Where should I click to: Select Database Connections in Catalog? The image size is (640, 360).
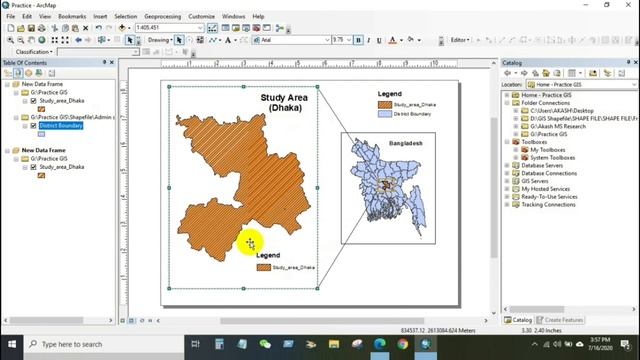point(549,173)
